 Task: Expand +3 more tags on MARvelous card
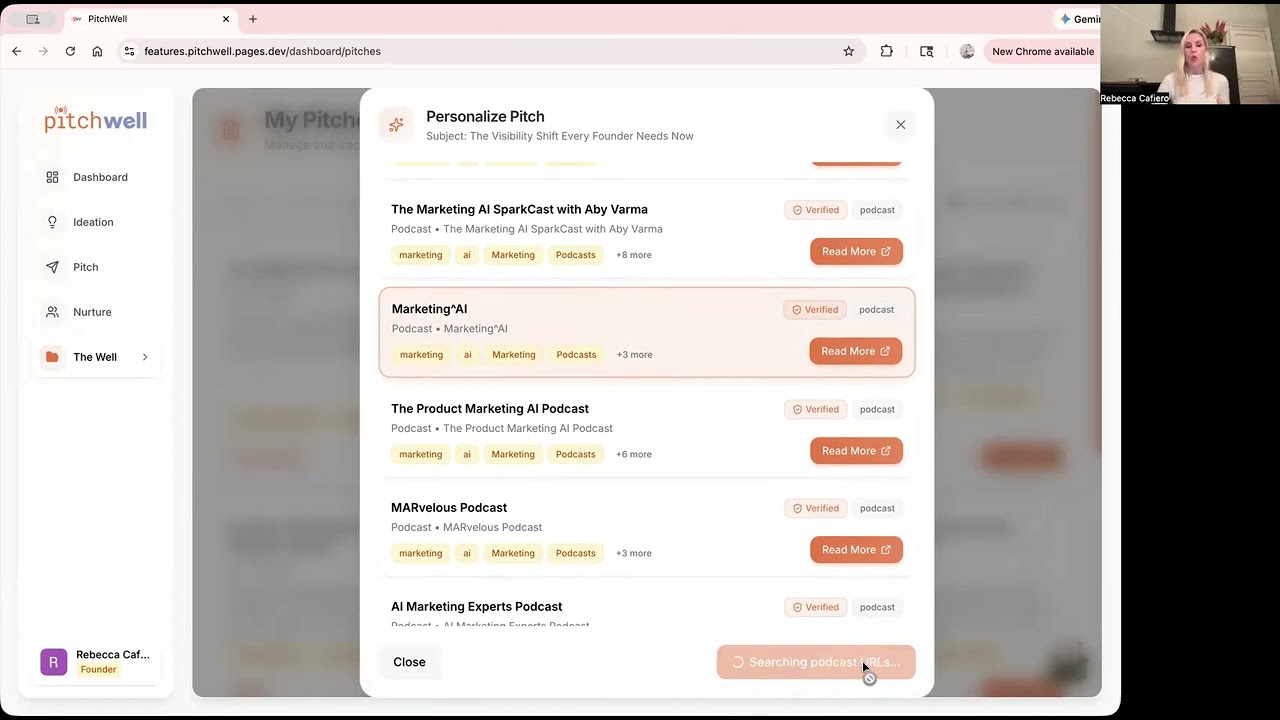pos(634,553)
